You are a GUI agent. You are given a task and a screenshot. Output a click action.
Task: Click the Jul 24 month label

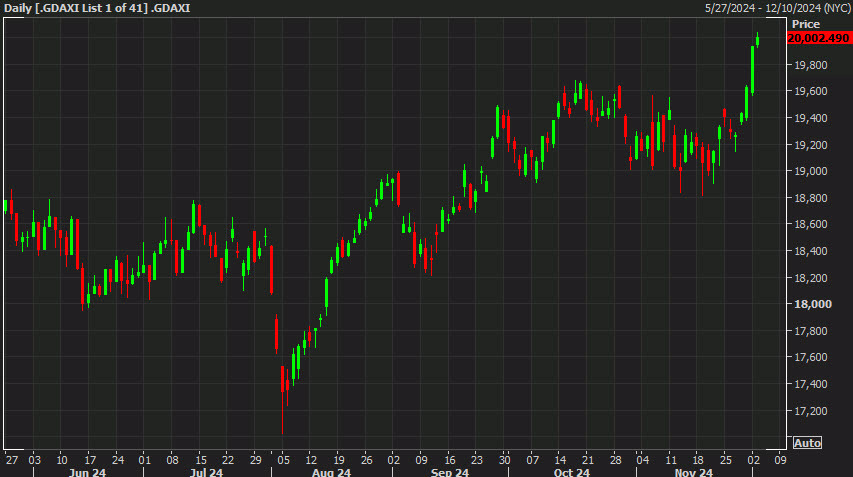tap(206, 472)
